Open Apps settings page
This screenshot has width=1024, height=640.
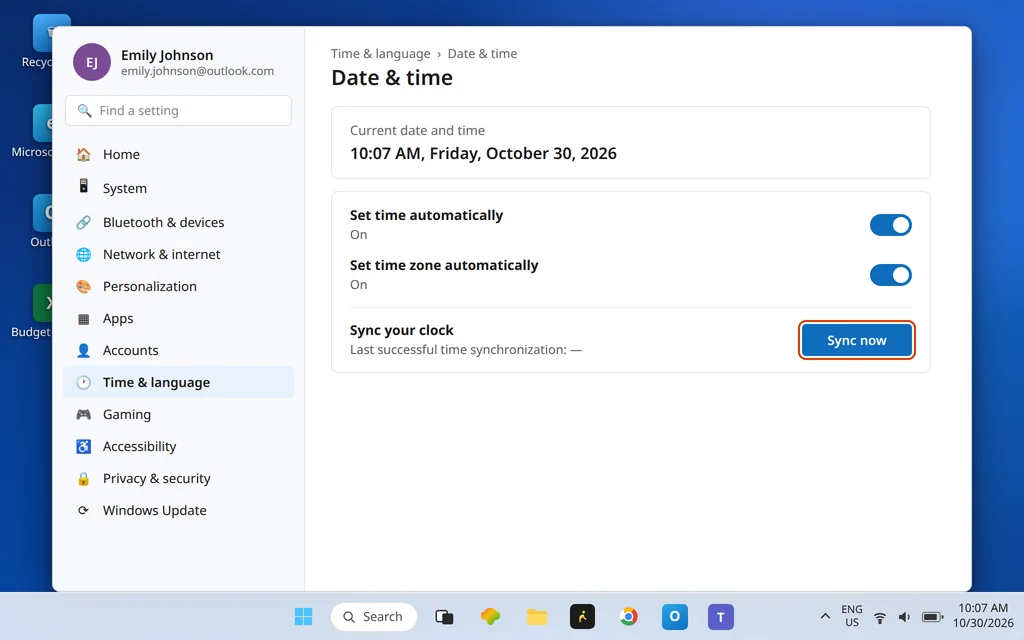178,319
